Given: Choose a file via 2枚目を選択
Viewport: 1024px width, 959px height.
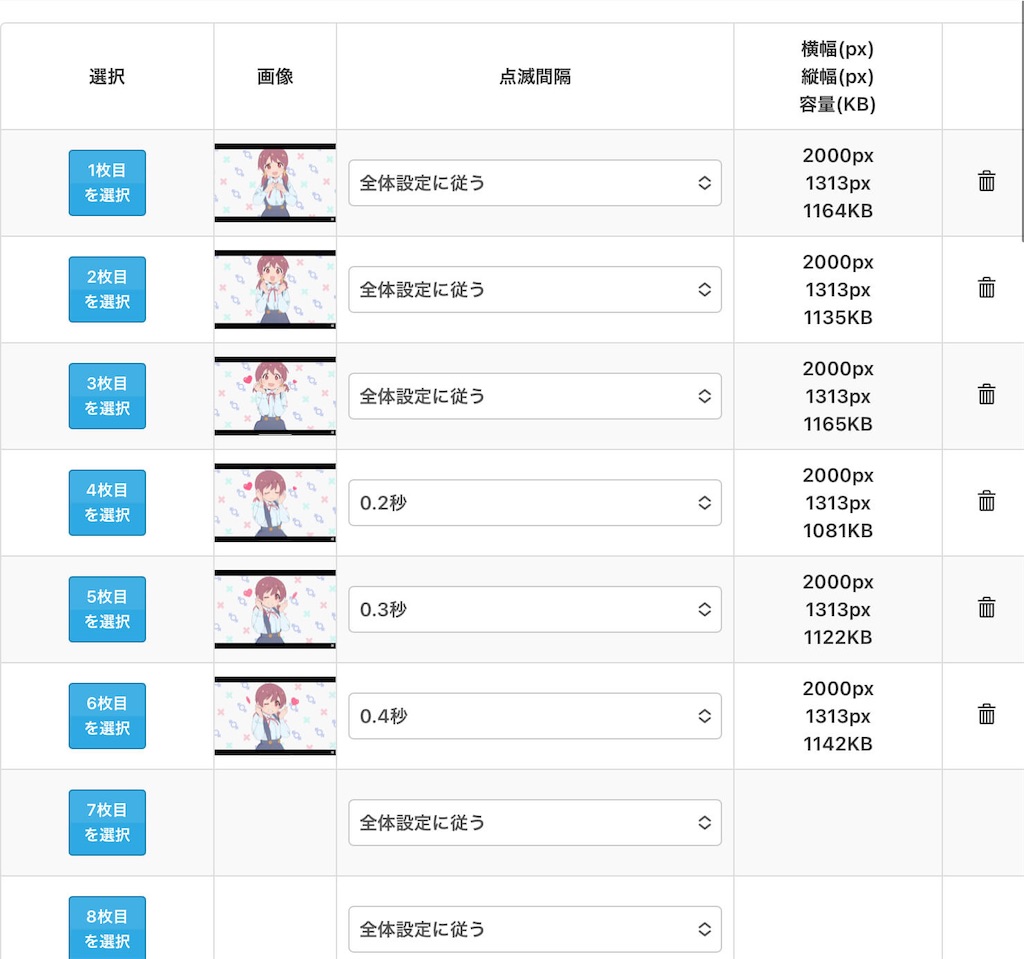Looking at the screenshot, I should (x=107, y=289).
